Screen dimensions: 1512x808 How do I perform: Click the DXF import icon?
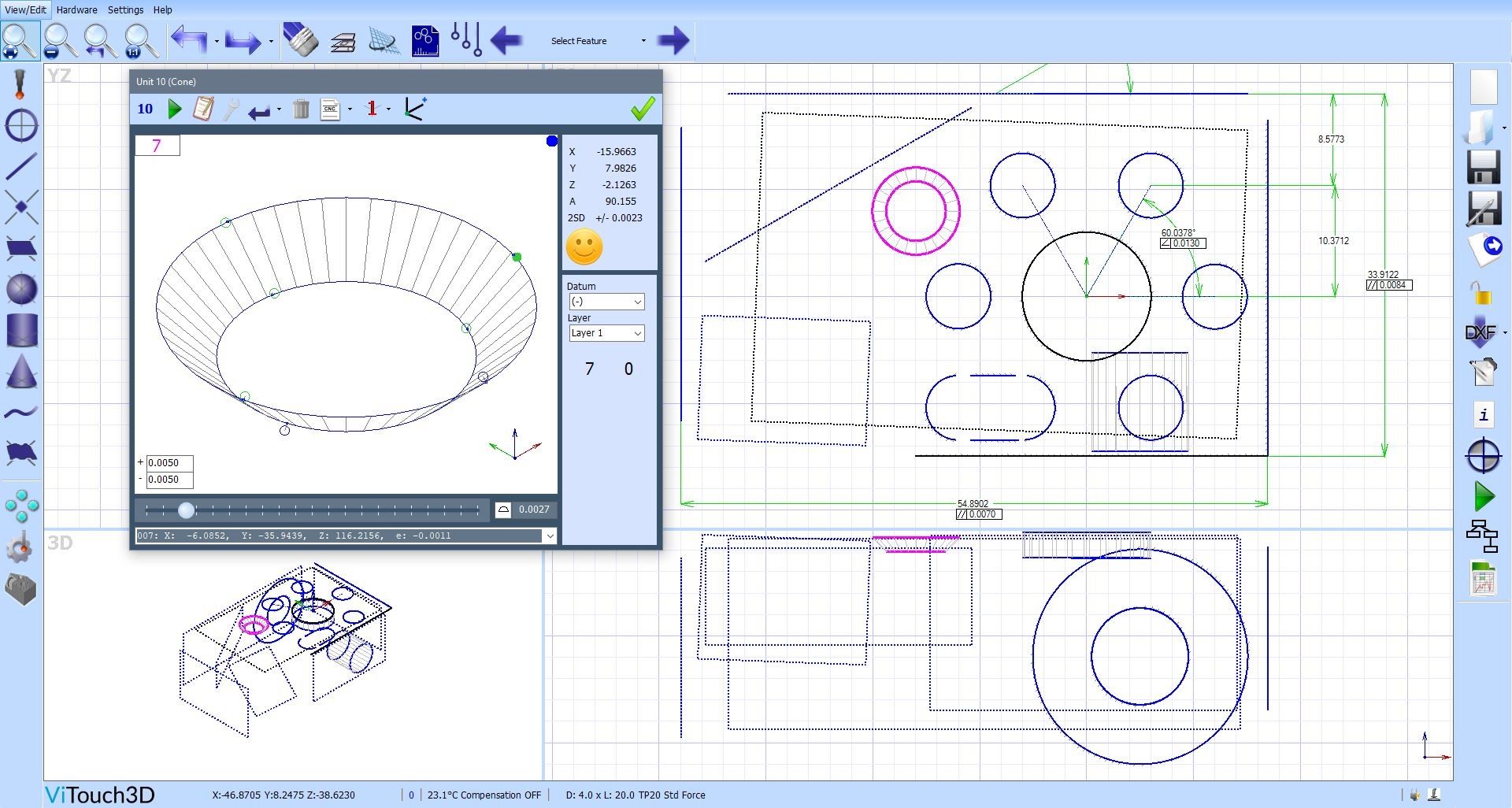[1480, 333]
